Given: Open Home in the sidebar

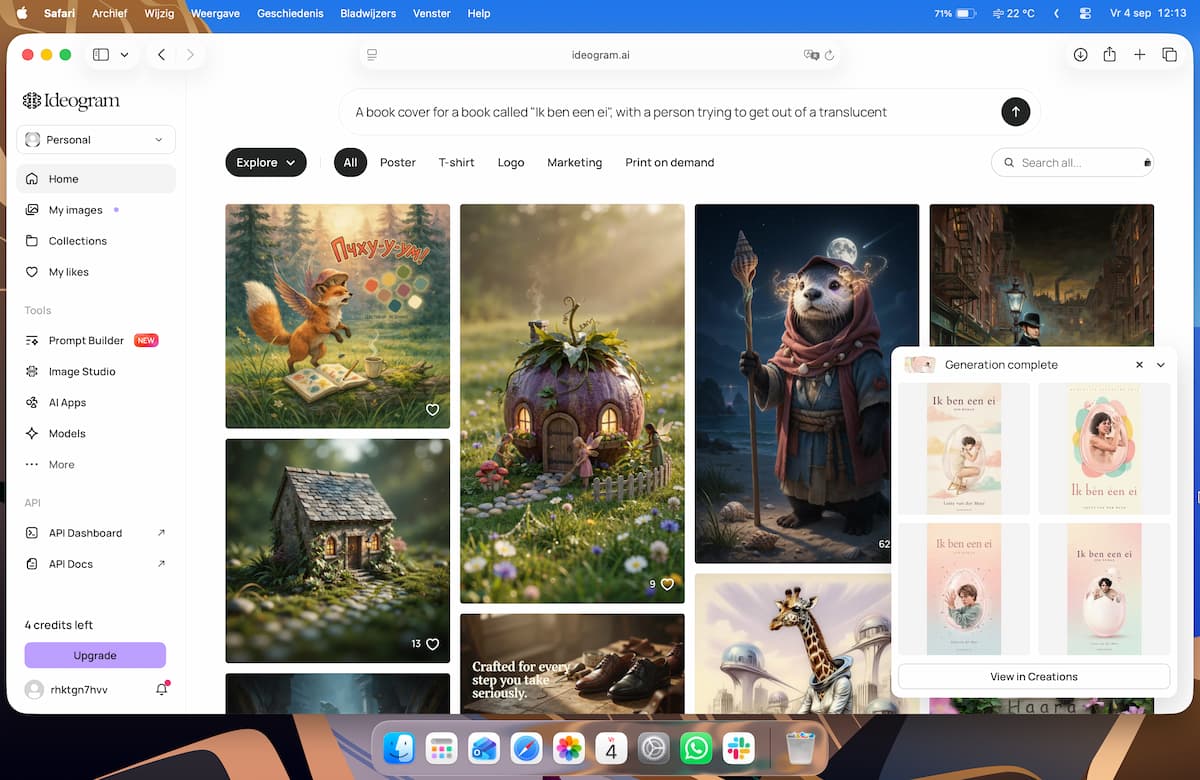Looking at the screenshot, I should click(x=96, y=179).
